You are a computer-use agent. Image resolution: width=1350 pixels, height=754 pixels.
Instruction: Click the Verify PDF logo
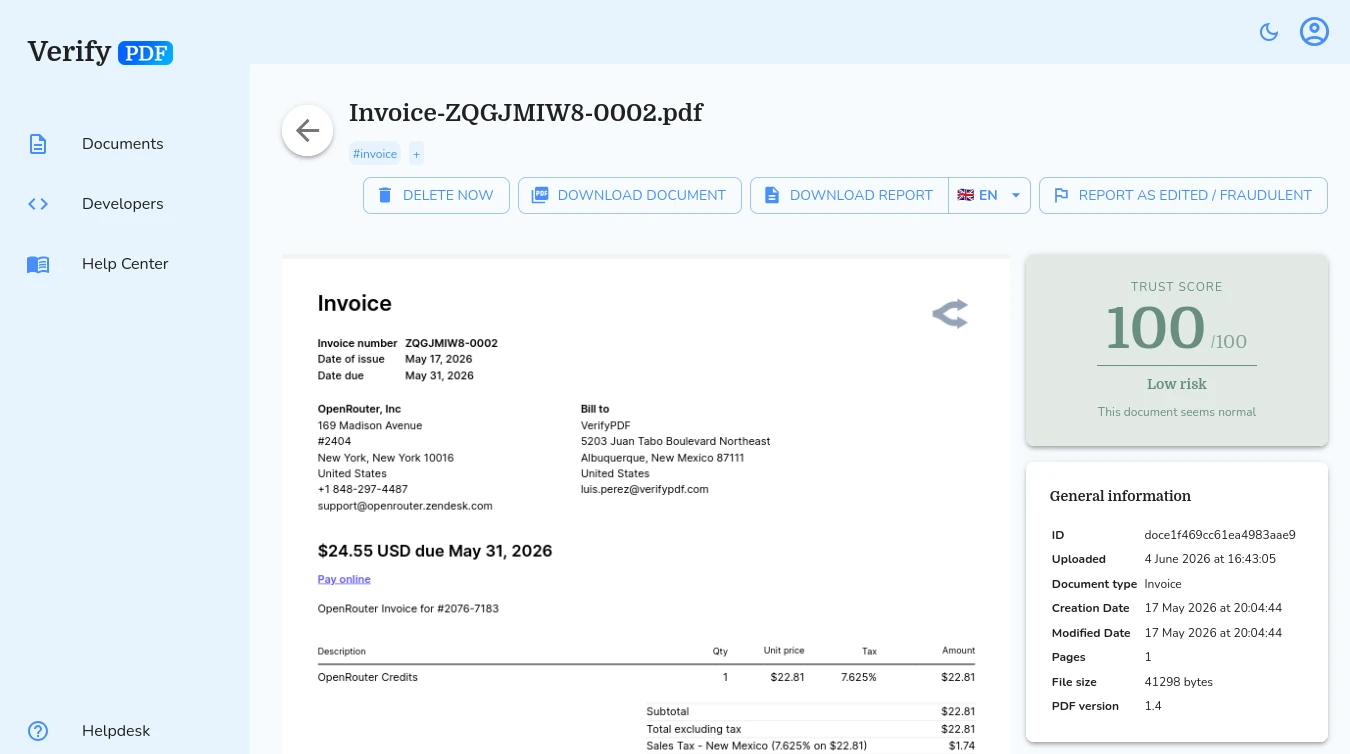(x=100, y=51)
